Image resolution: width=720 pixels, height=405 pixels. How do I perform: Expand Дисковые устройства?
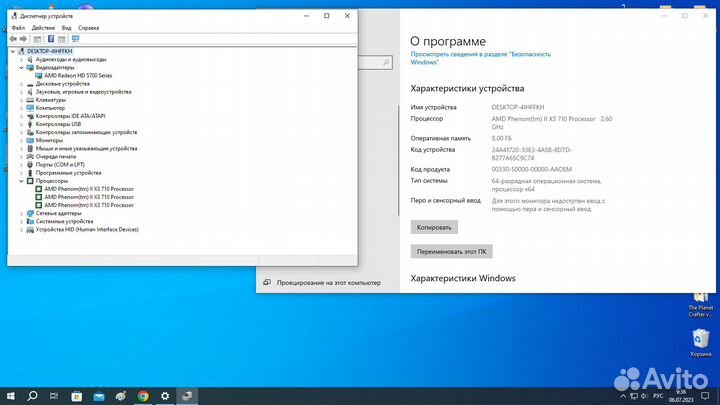pos(21,84)
